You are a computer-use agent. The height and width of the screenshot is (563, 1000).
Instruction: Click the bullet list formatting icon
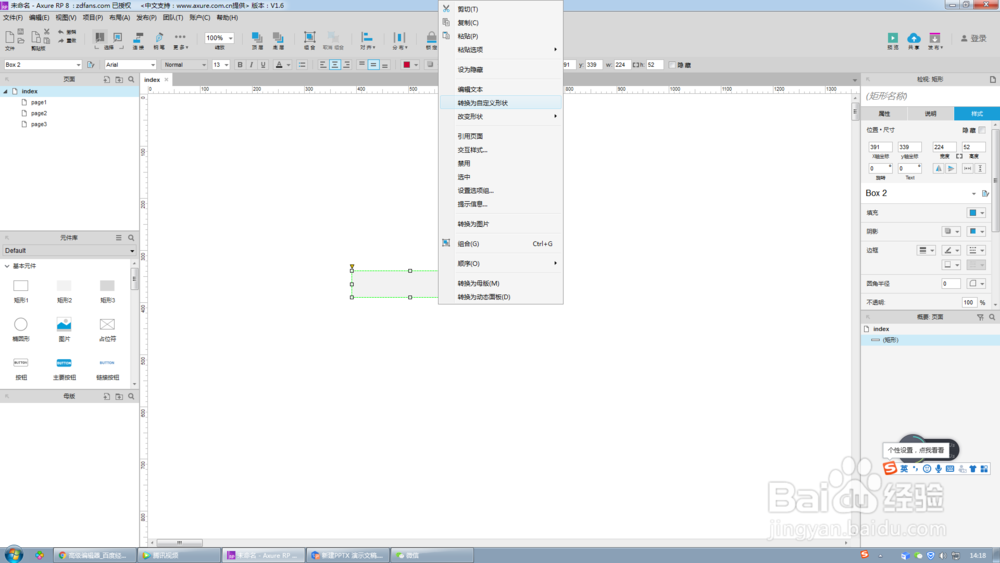coord(302,64)
